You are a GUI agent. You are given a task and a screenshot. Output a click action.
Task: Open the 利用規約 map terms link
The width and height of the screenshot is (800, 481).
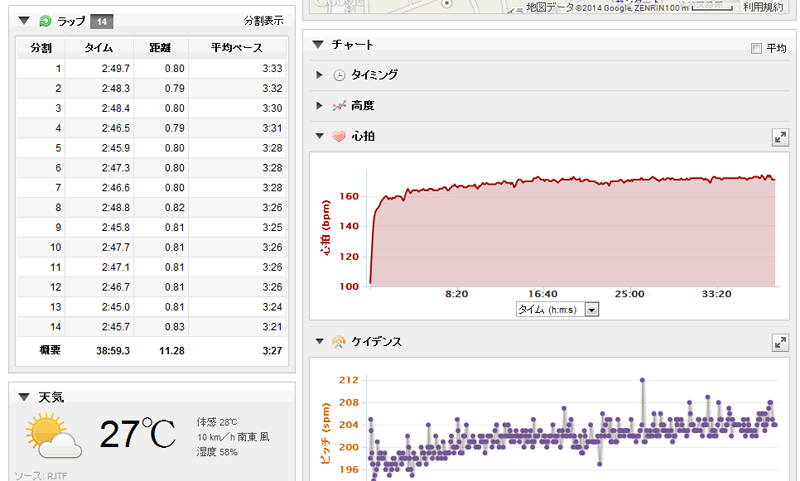pos(762,7)
